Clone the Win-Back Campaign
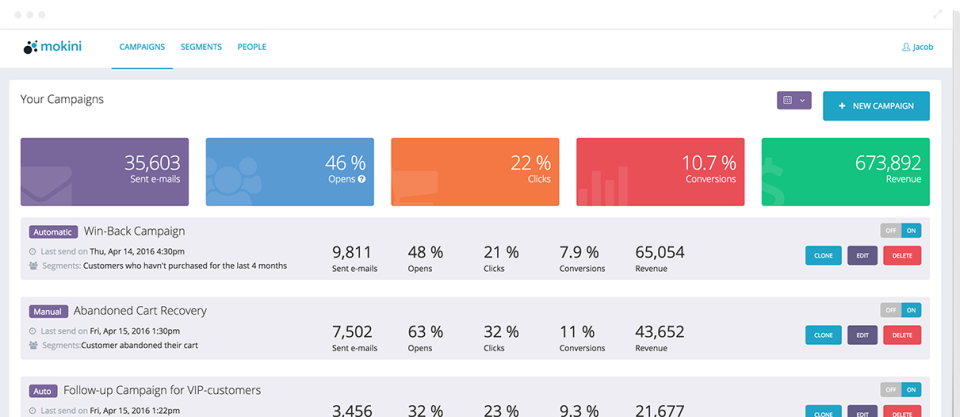Viewport: 960px width, 417px height. coord(823,255)
